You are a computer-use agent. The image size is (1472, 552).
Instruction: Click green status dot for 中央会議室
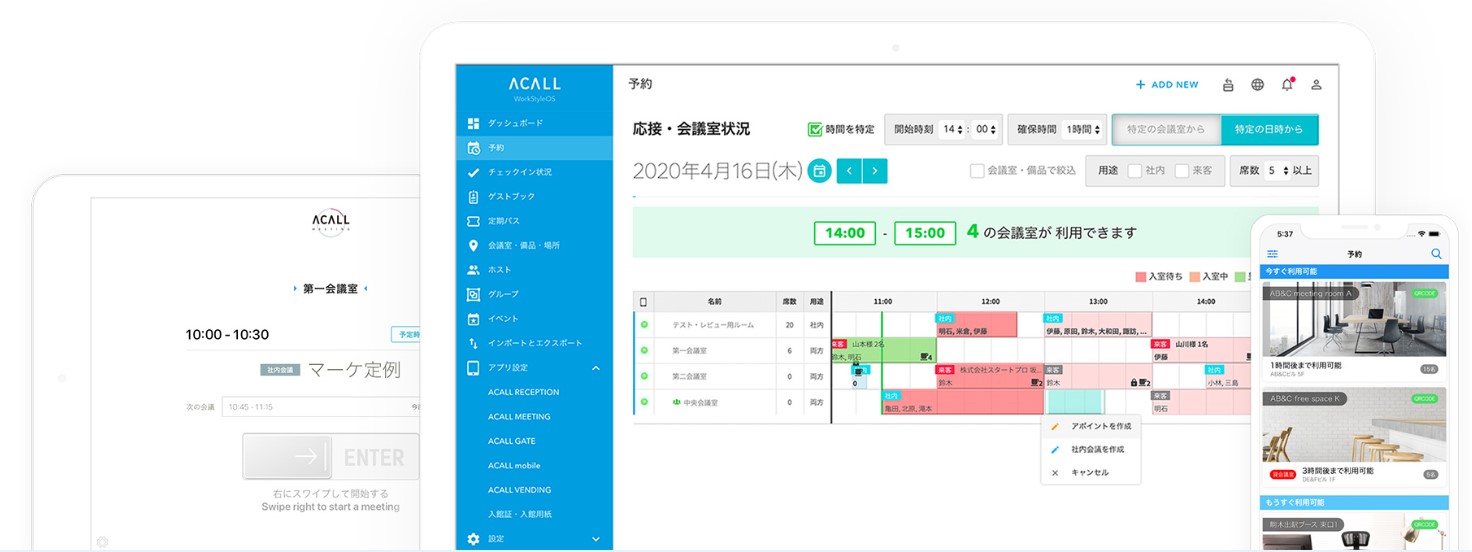(x=644, y=402)
